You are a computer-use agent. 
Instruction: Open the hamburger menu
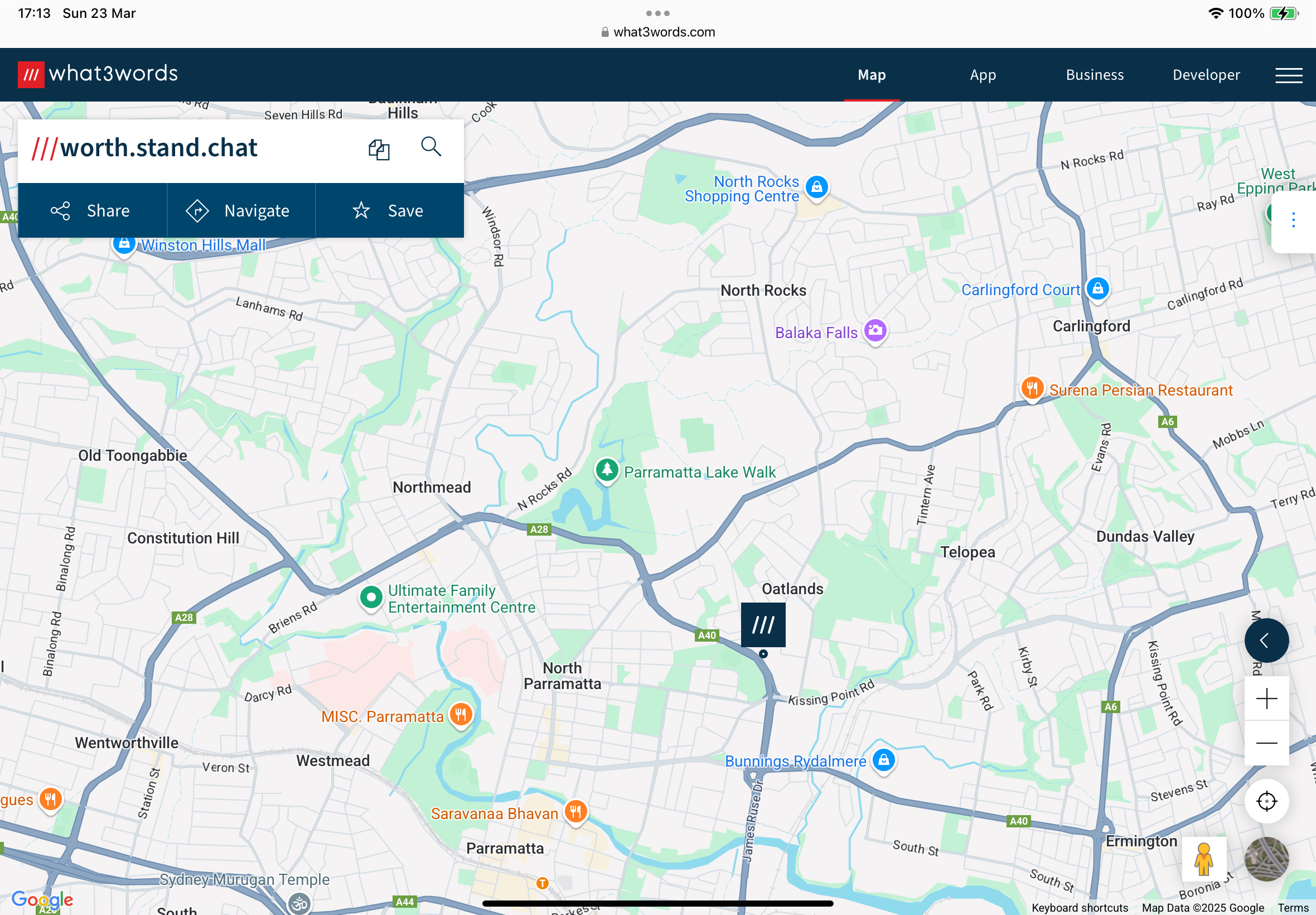(x=1289, y=75)
